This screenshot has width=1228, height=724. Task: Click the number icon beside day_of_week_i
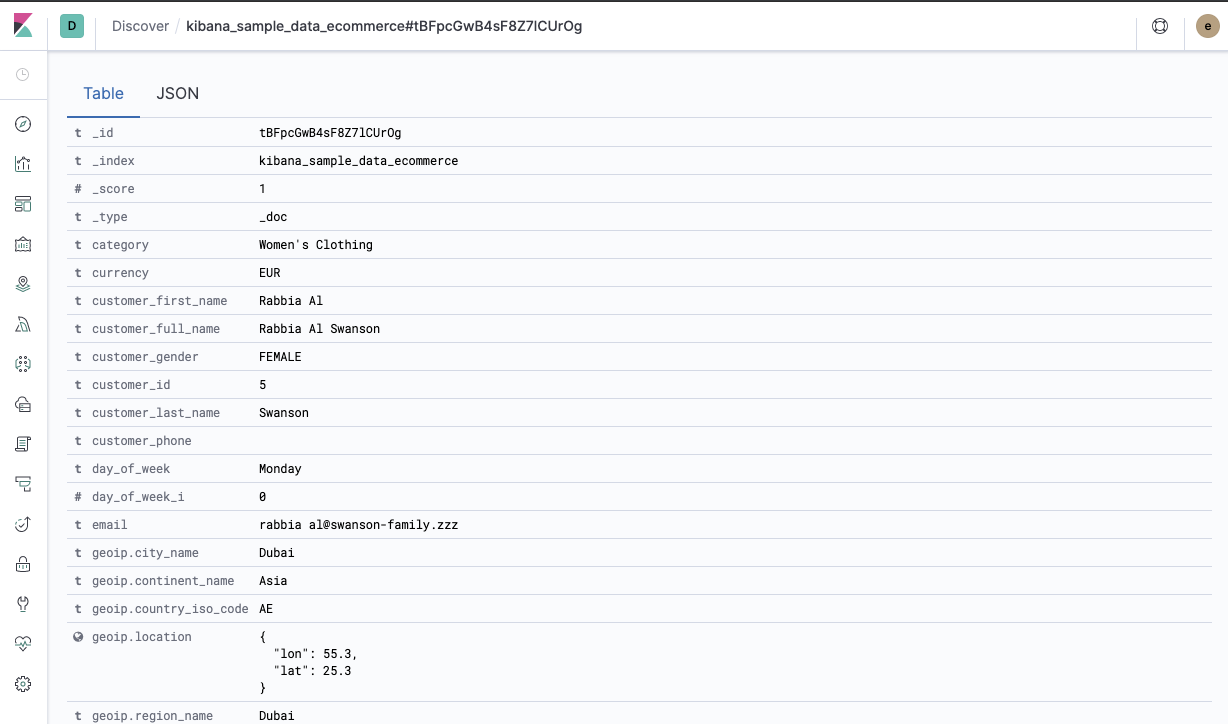pos(78,497)
